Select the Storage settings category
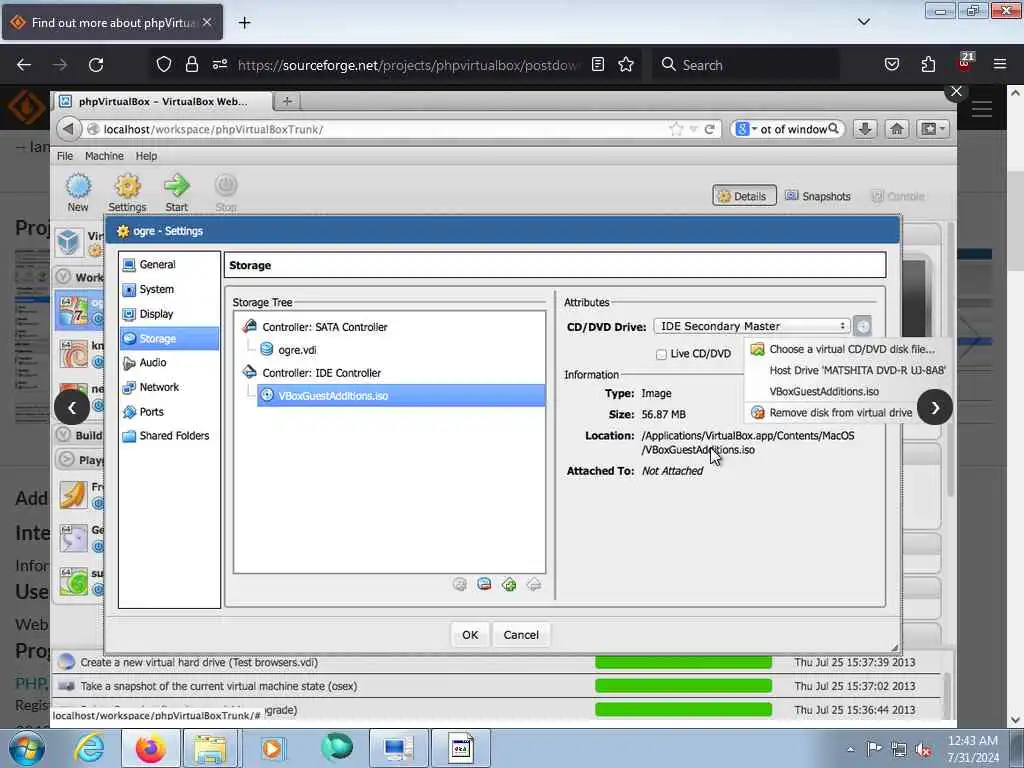The image size is (1024, 768). click(169, 338)
